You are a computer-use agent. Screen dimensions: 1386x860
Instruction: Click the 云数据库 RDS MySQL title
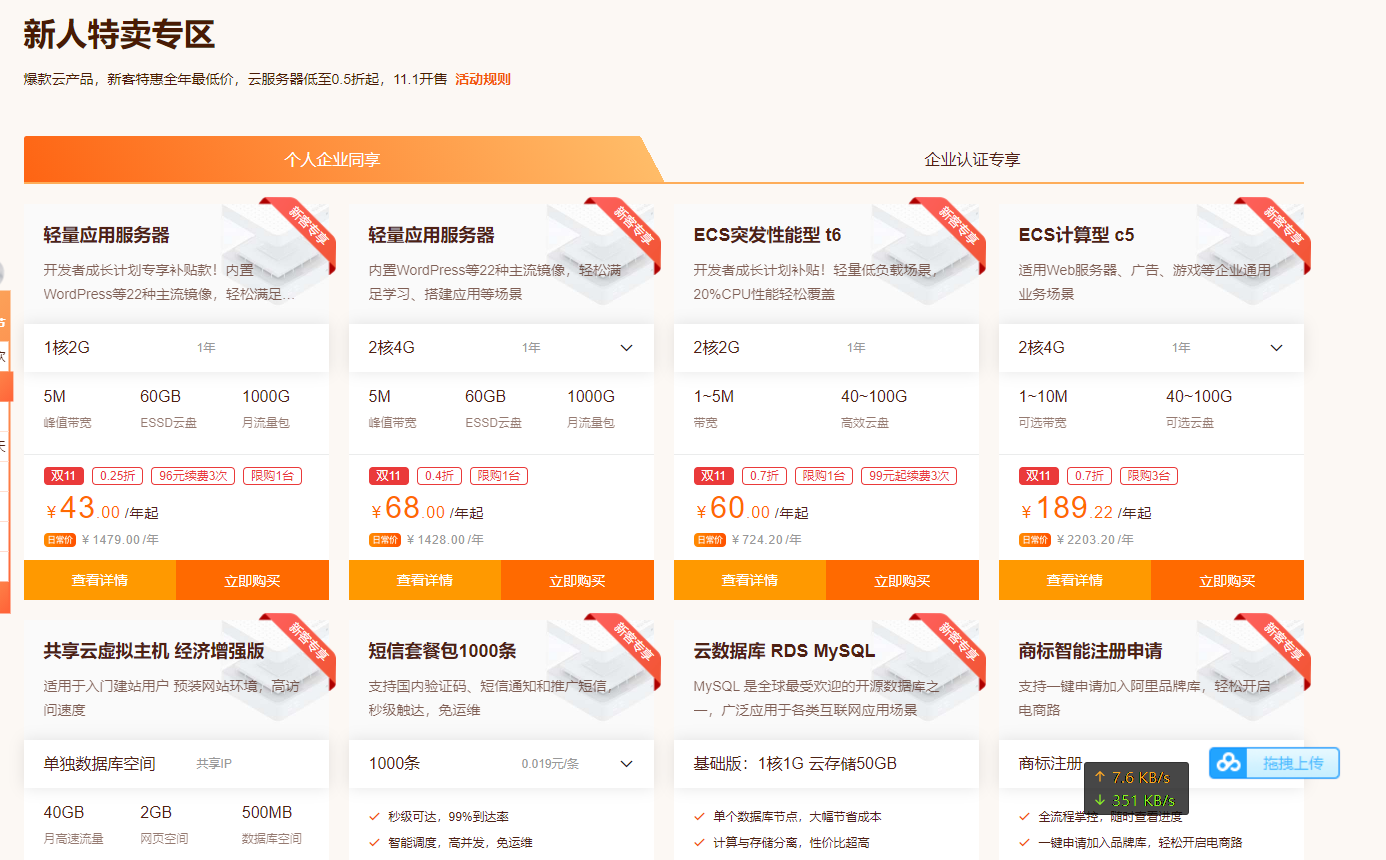point(784,651)
